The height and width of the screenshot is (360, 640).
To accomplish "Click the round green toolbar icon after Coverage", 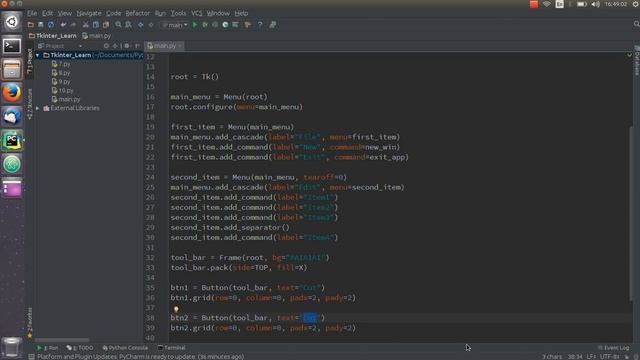I will (x=225, y=25).
